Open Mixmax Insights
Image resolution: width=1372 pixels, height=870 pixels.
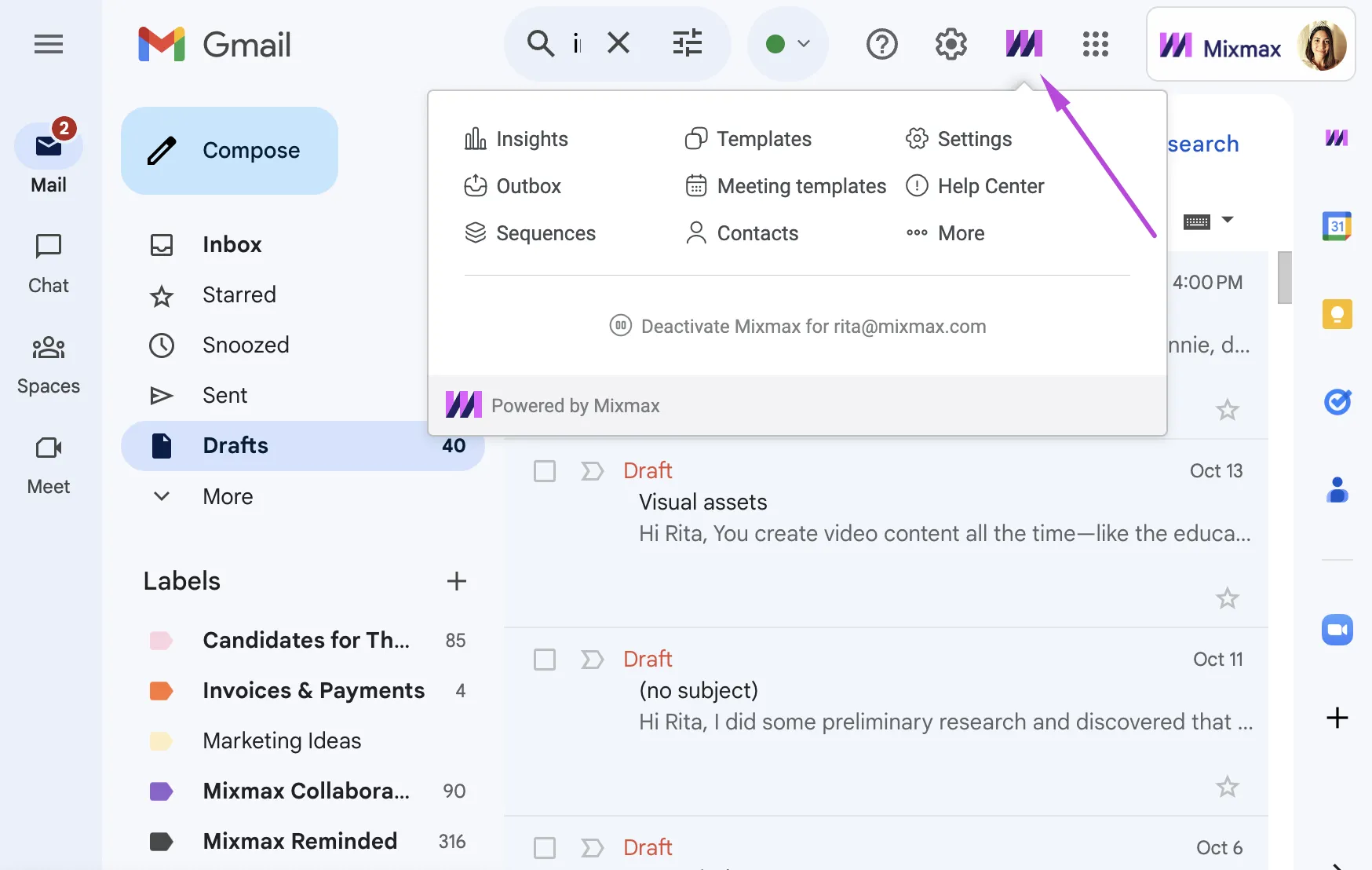[x=516, y=139]
